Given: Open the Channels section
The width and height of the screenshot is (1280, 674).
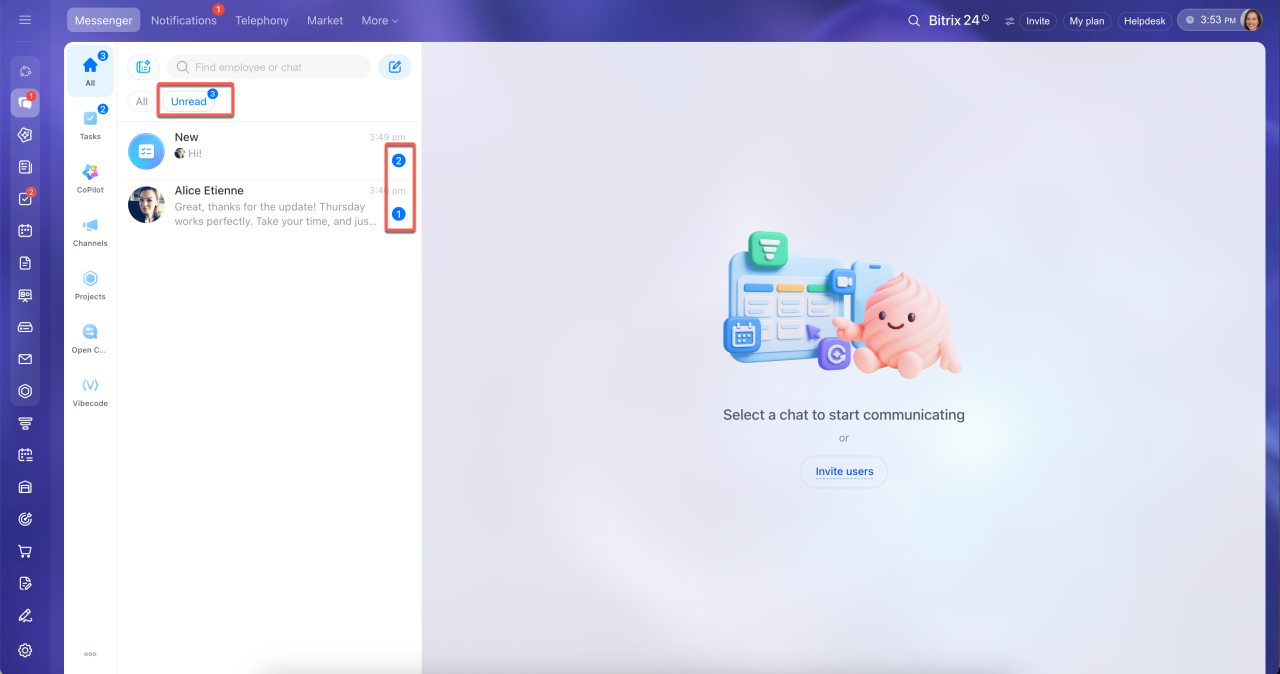Looking at the screenshot, I should 90,231.
